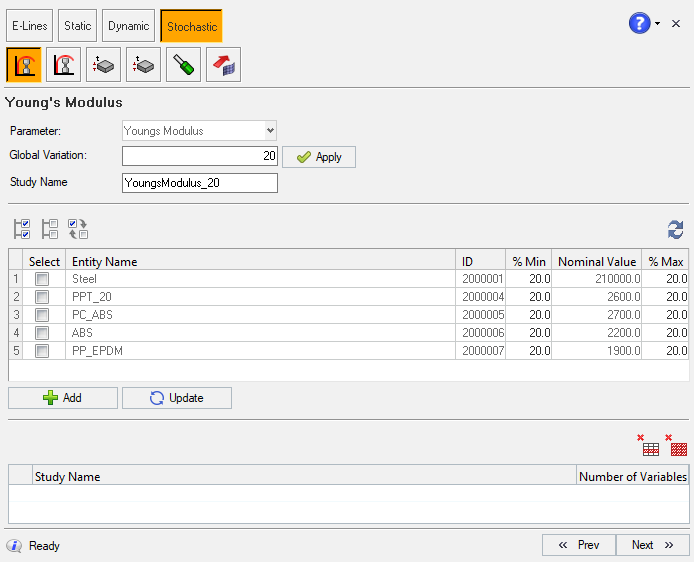Click the red arrow mesh export icon
694x562 pixels.
point(223,64)
